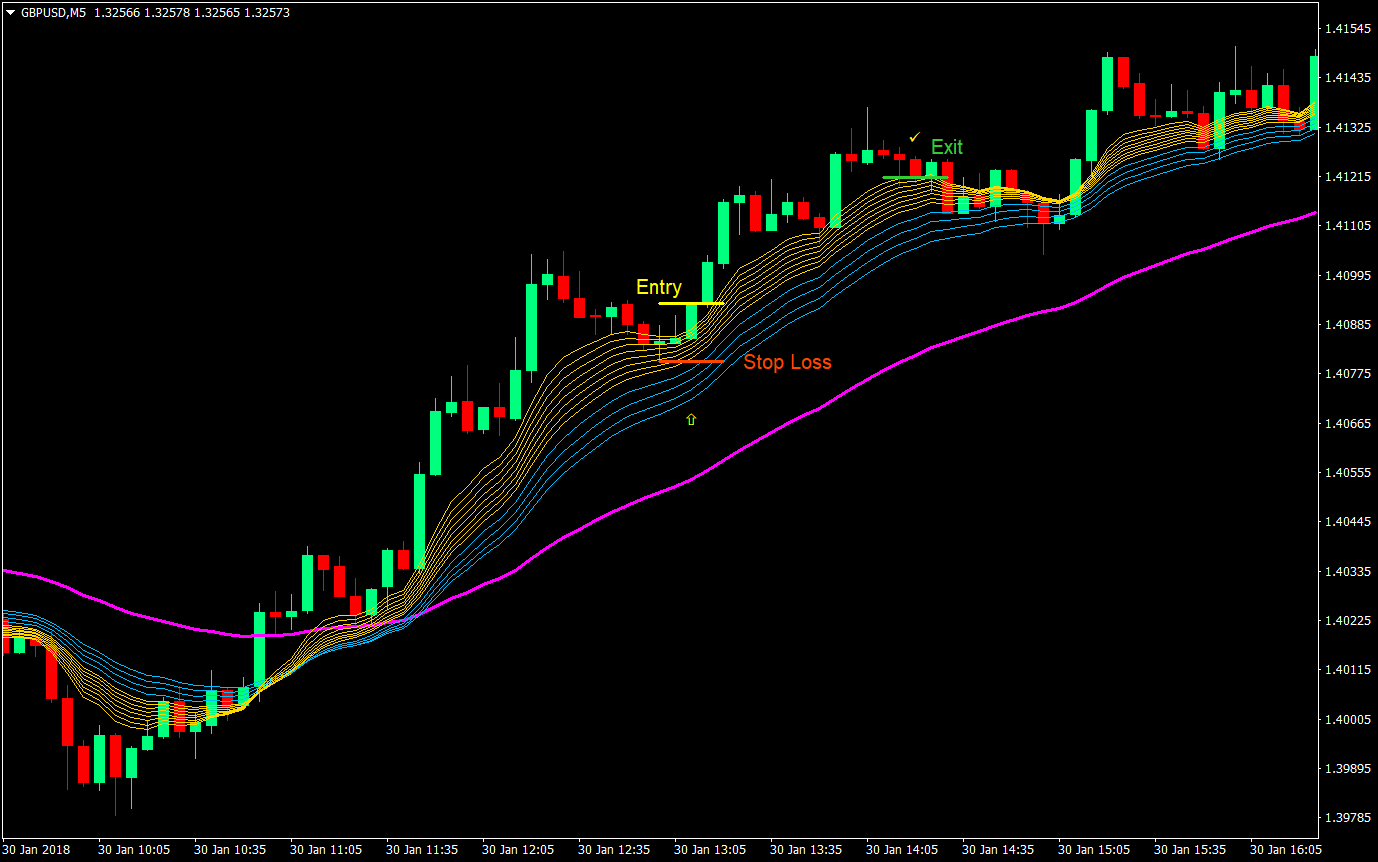Select the green Exit label on the chart
The height and width of the screenshot is (862, 1378).
click(947, 148)
